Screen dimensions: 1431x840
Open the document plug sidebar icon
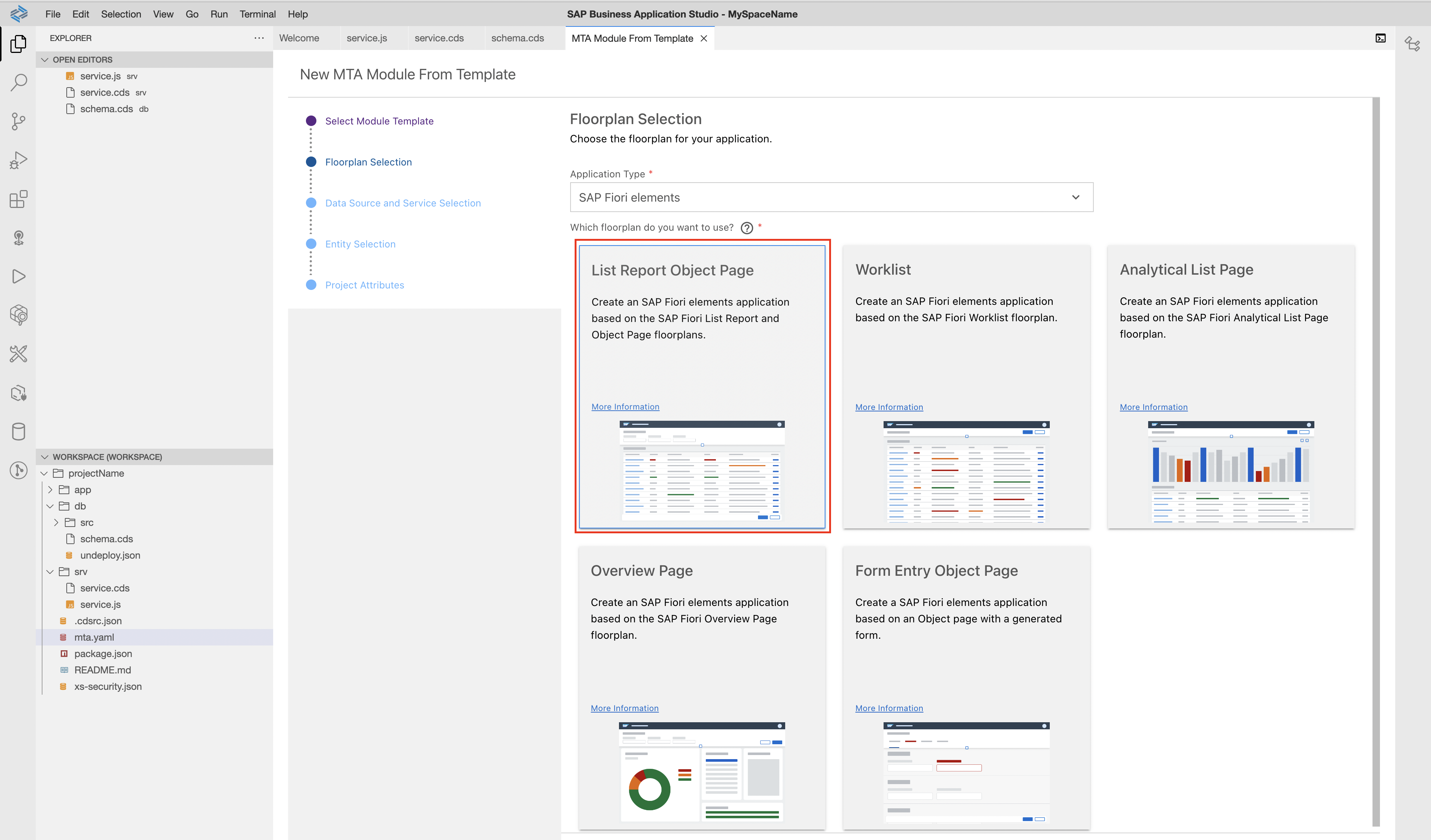coord(18,392)
